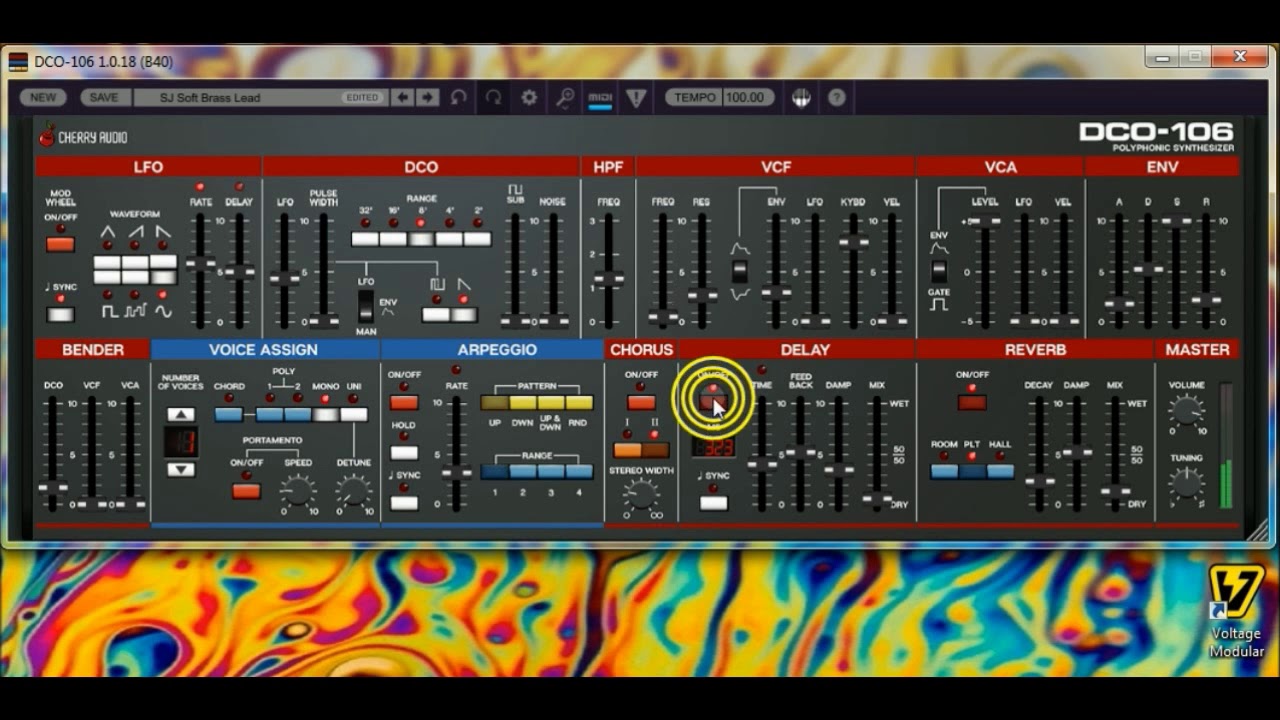Screen dimensions: 1280x720
Task: Click the NEW preset button
Action: coord(43,97)
